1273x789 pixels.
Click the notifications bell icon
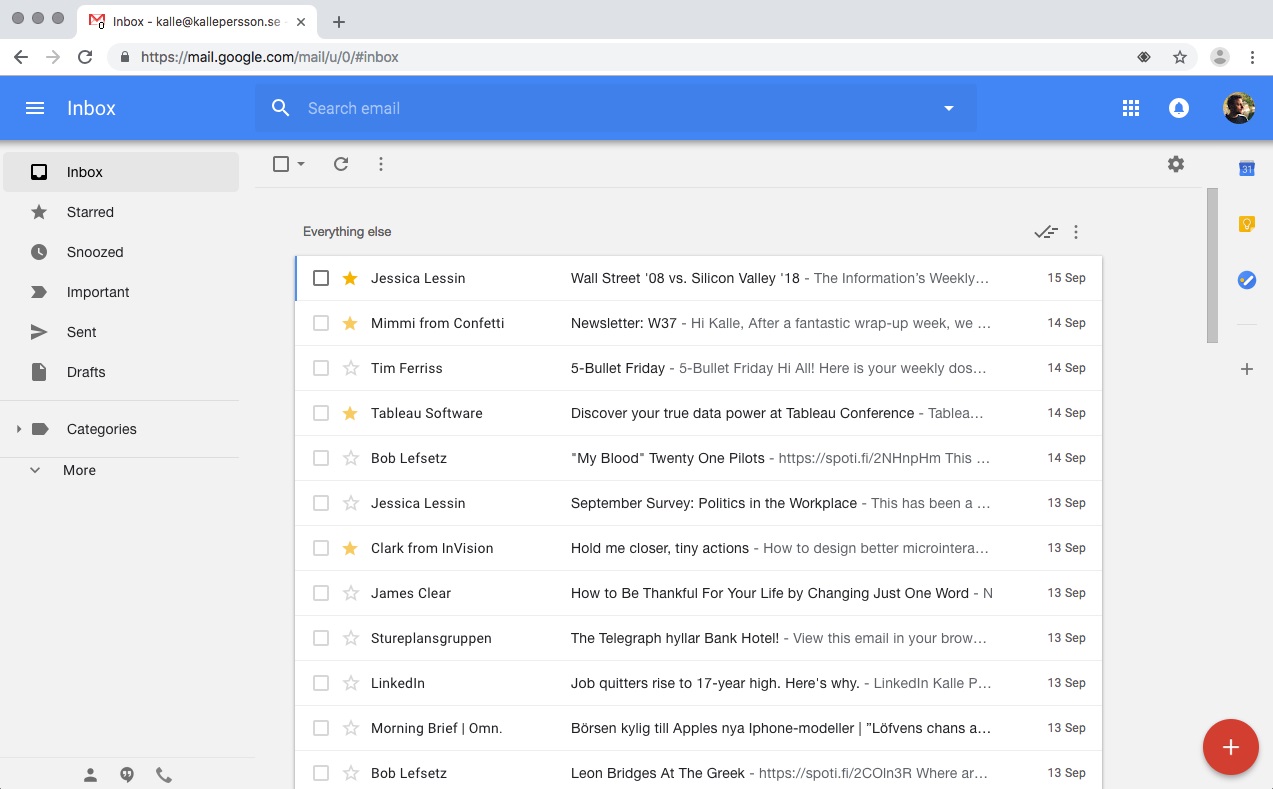pos(1179,108)
